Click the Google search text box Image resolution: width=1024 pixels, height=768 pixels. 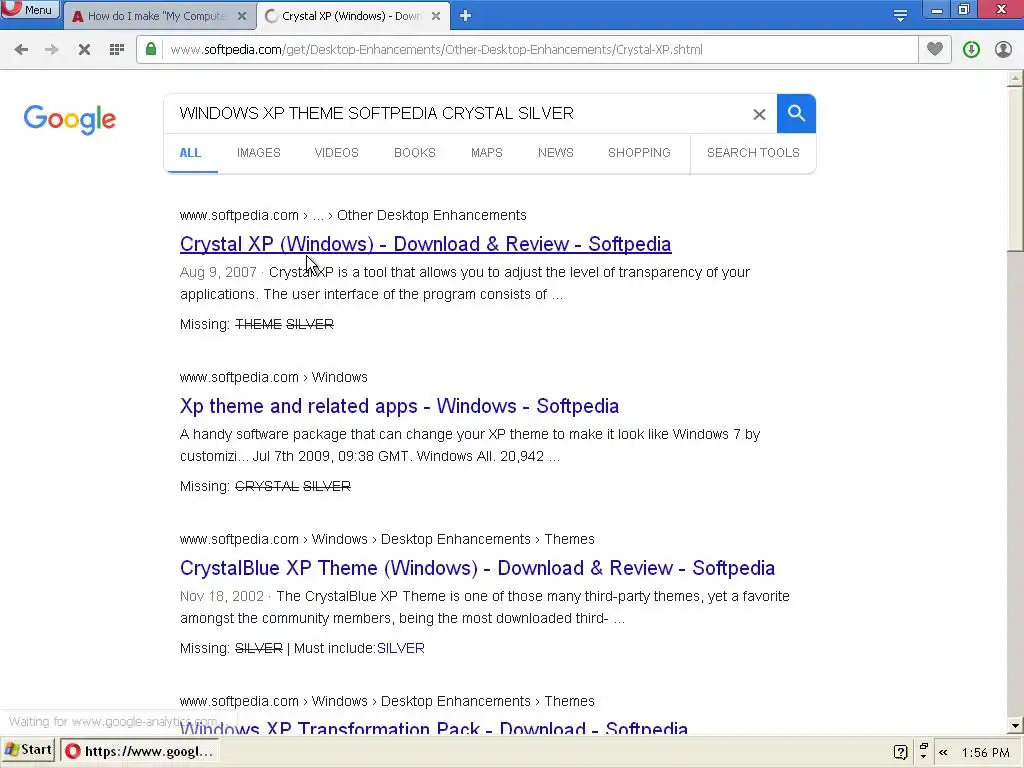[x=457, y=114]
